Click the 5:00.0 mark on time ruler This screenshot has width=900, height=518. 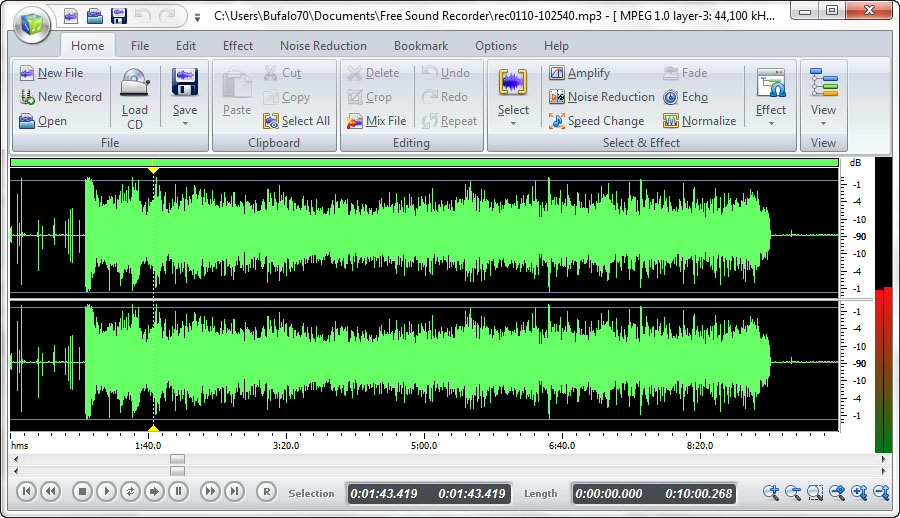[424, 445]
